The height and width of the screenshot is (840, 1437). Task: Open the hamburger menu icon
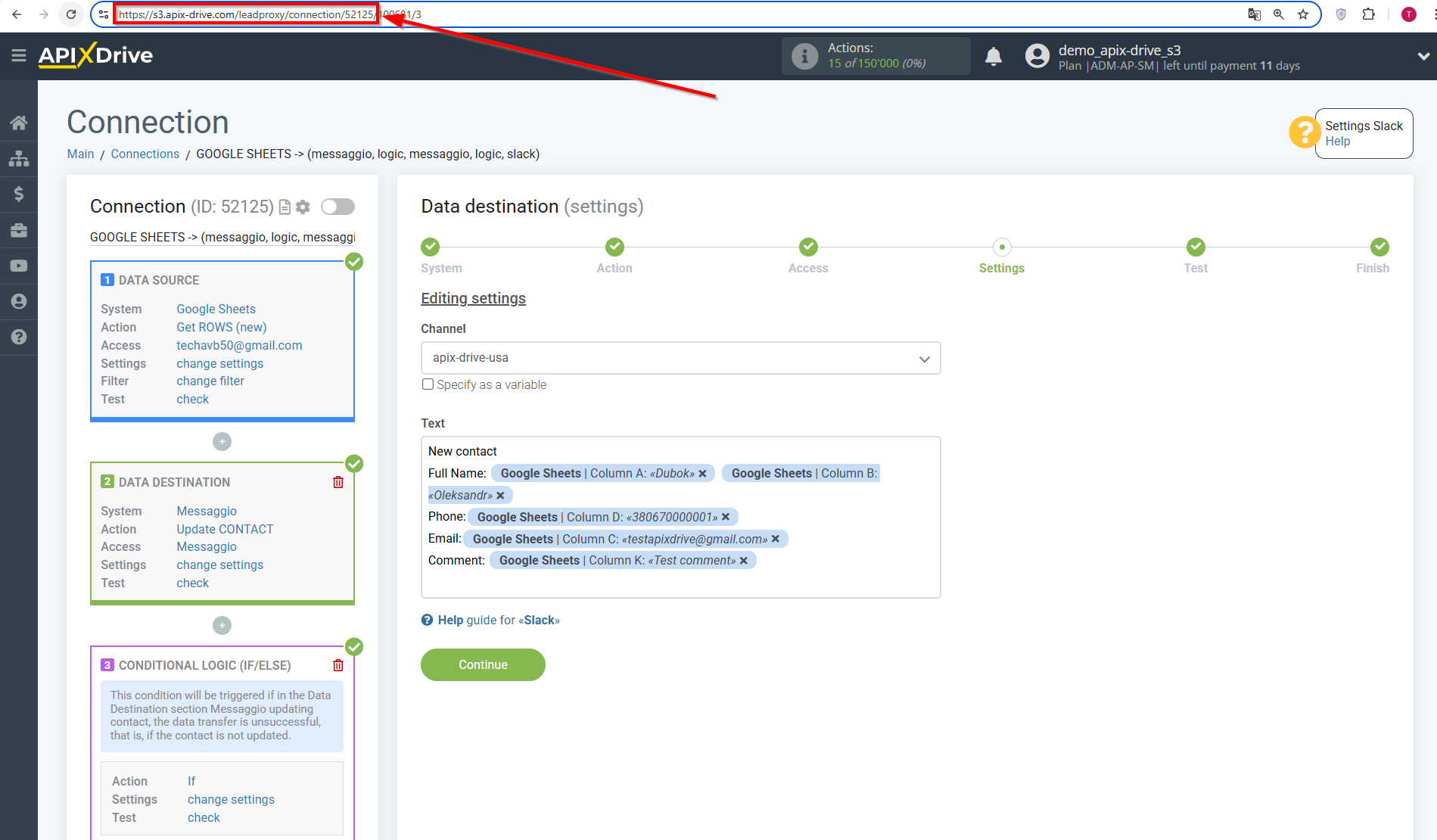pyautogui.click(x=19, y=55)
